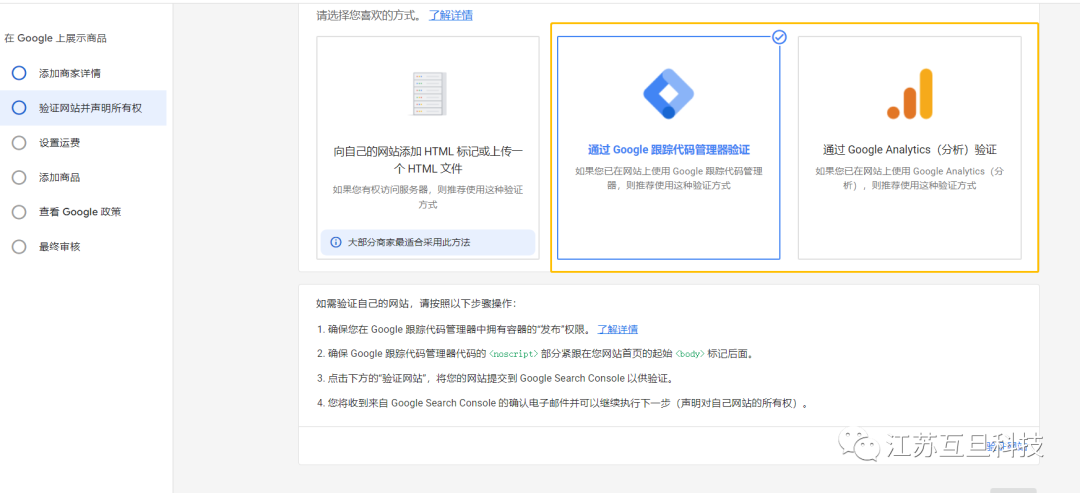Open 了解详情 link in step 1 instructions
Viewport: 1080px width, 493px height.
tap(617, 329)
